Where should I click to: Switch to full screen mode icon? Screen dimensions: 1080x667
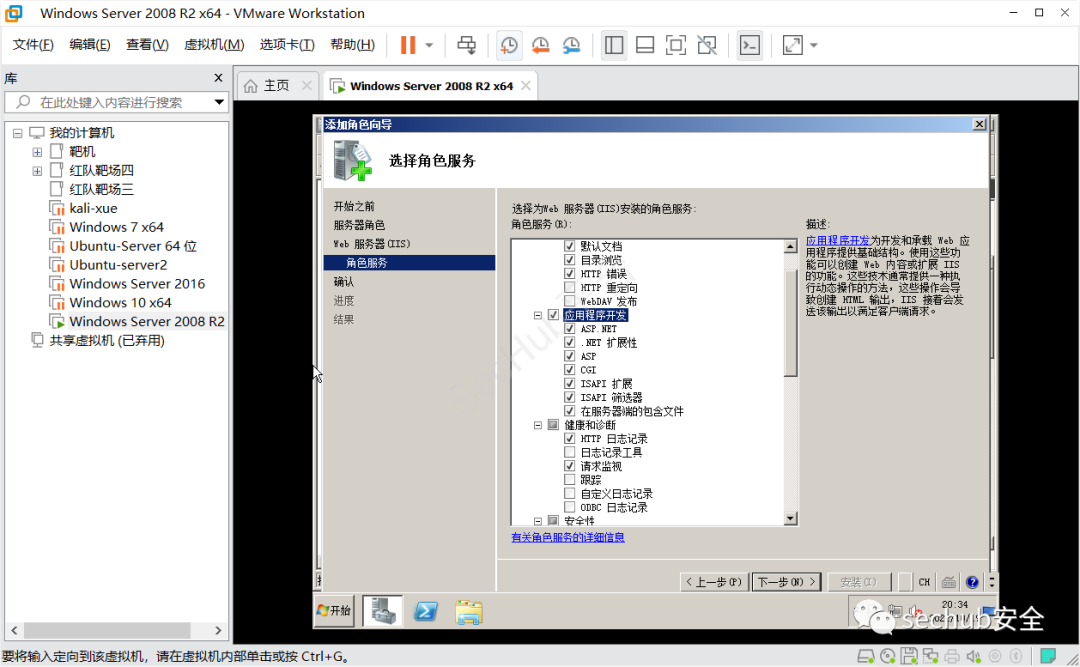676,45
